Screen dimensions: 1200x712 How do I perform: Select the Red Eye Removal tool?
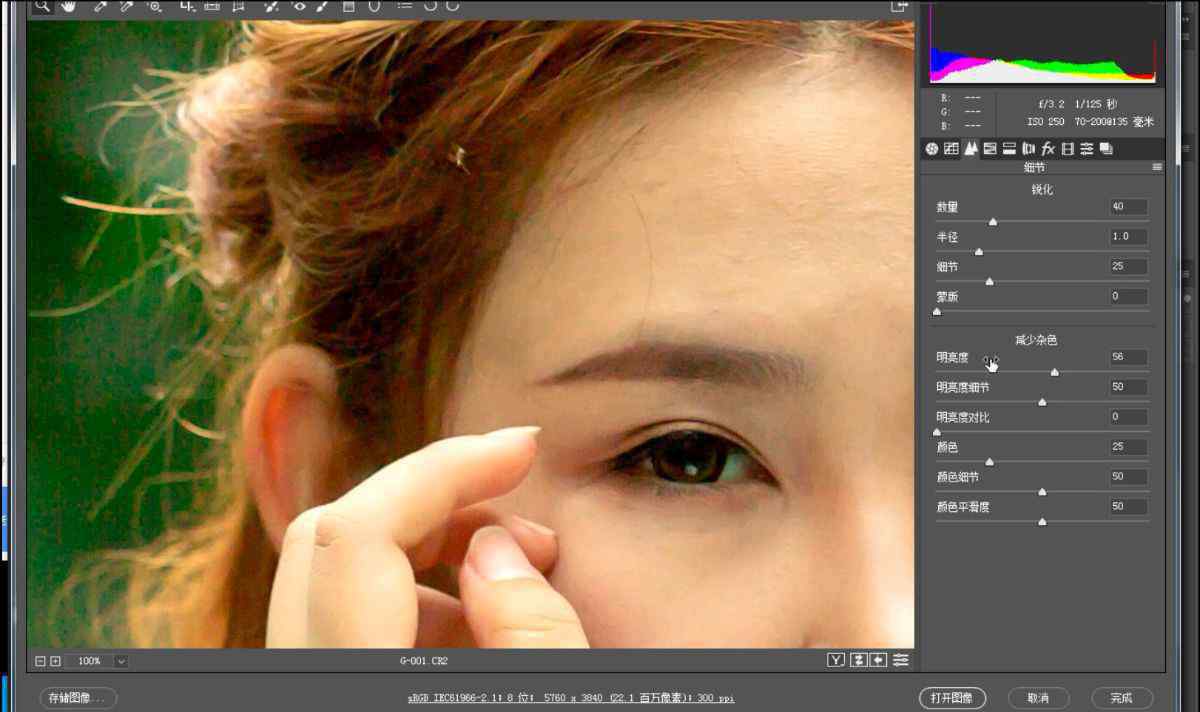pos(299,6)
